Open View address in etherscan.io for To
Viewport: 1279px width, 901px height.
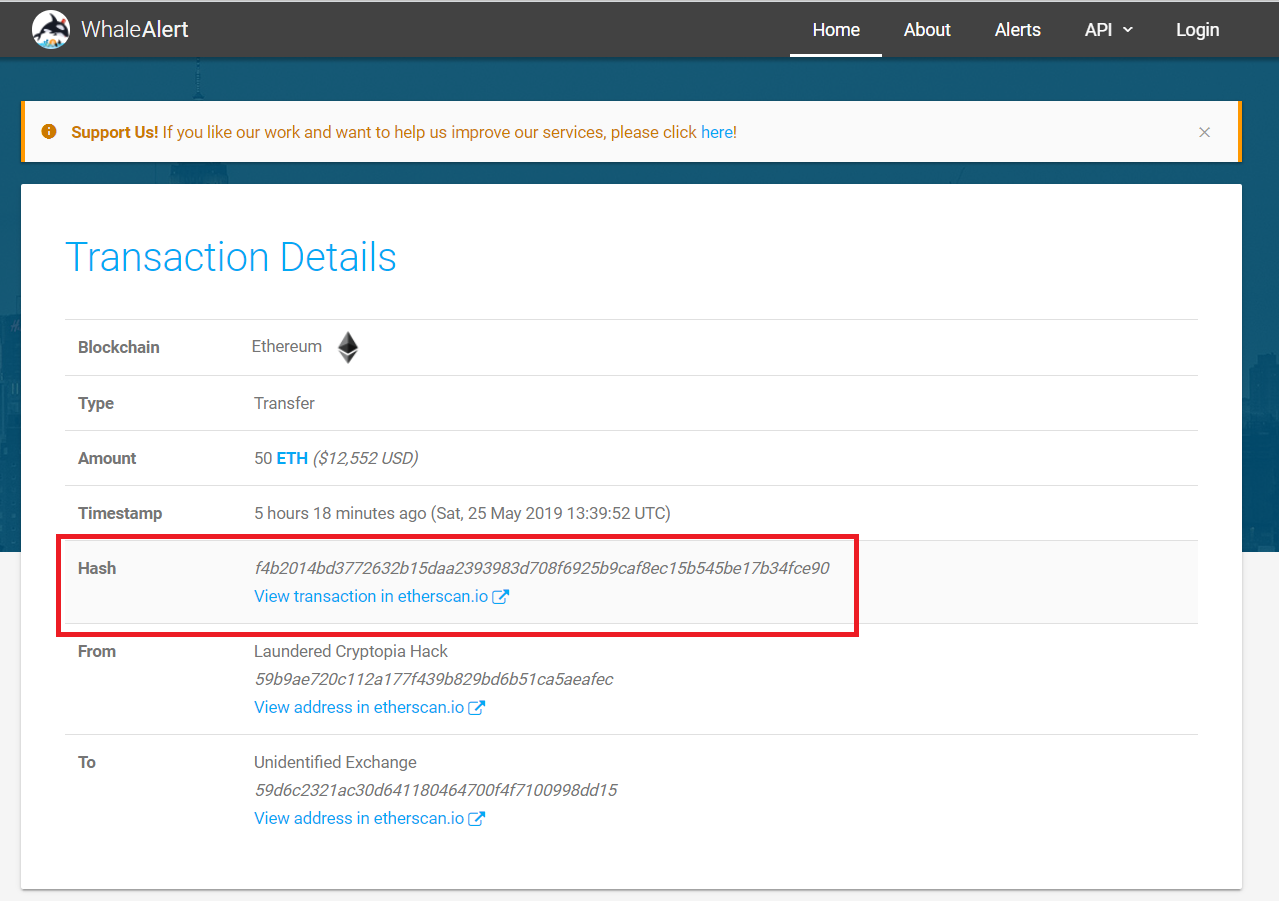[x=359, y=818]
